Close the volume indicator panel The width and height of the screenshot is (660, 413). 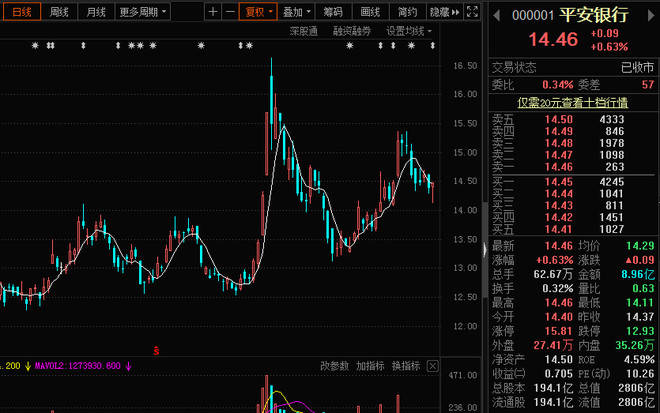pyautogui.click(x=432, y=366)
